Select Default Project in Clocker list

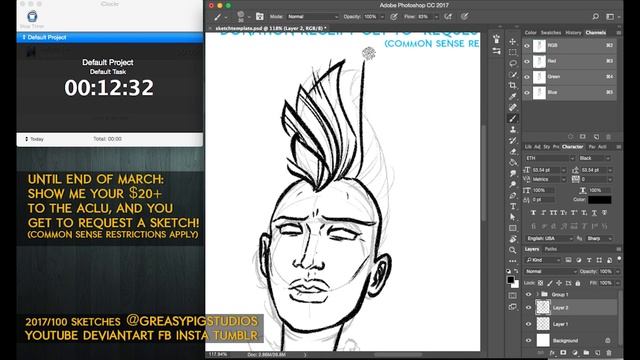click(x=110, y=38)
